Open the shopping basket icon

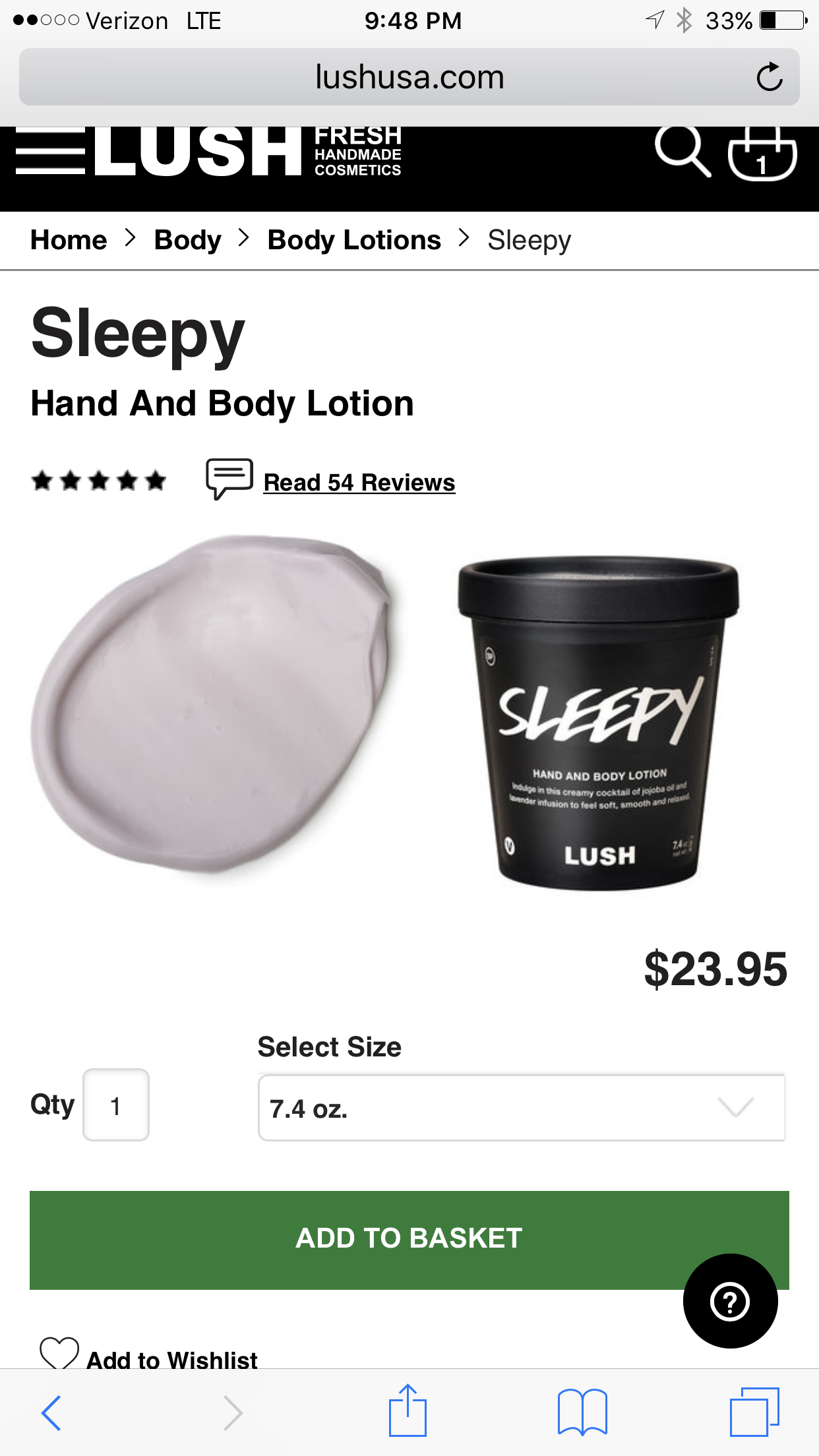(x=762, y=153)
